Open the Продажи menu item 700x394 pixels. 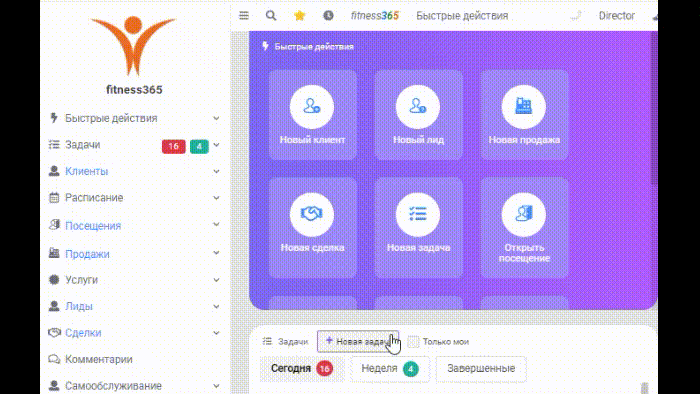[87, 254]
